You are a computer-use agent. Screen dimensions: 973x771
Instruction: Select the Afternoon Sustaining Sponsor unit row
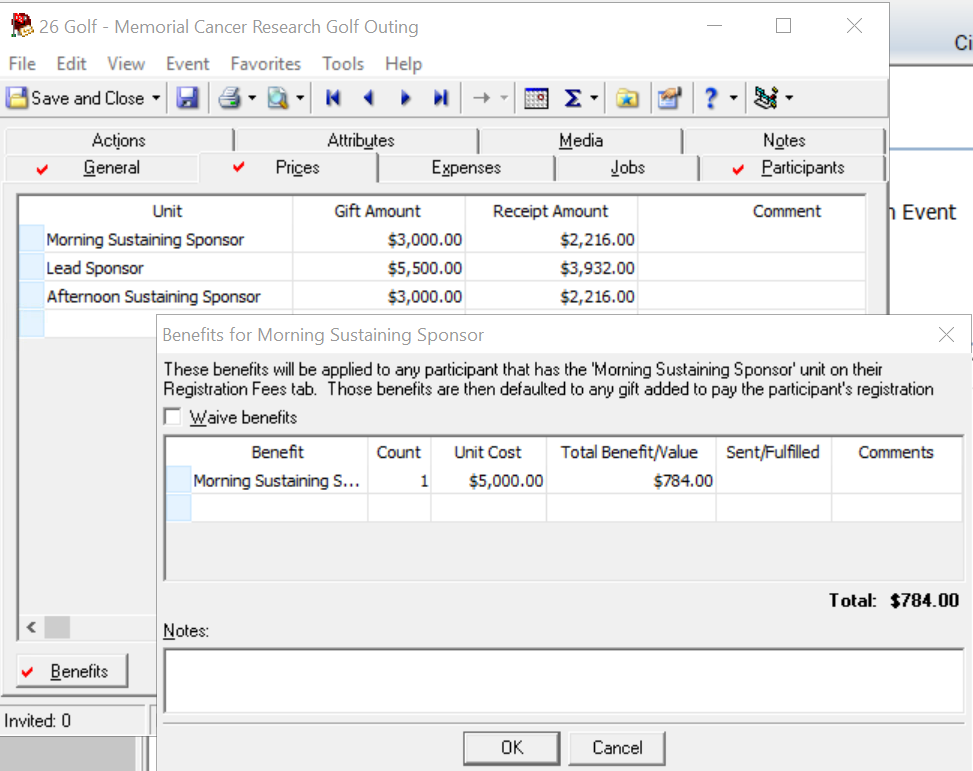442,297
